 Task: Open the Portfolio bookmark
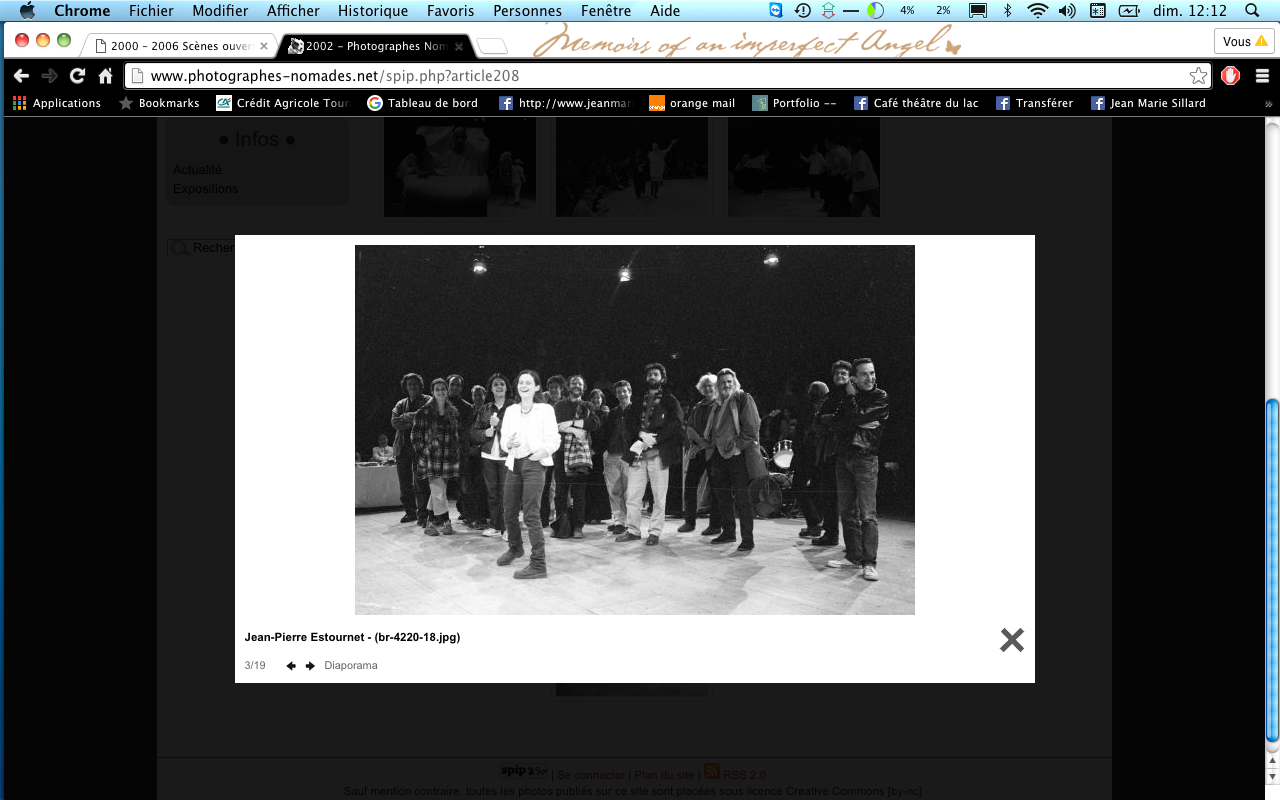pyautogui.click(x=795, y=103)
